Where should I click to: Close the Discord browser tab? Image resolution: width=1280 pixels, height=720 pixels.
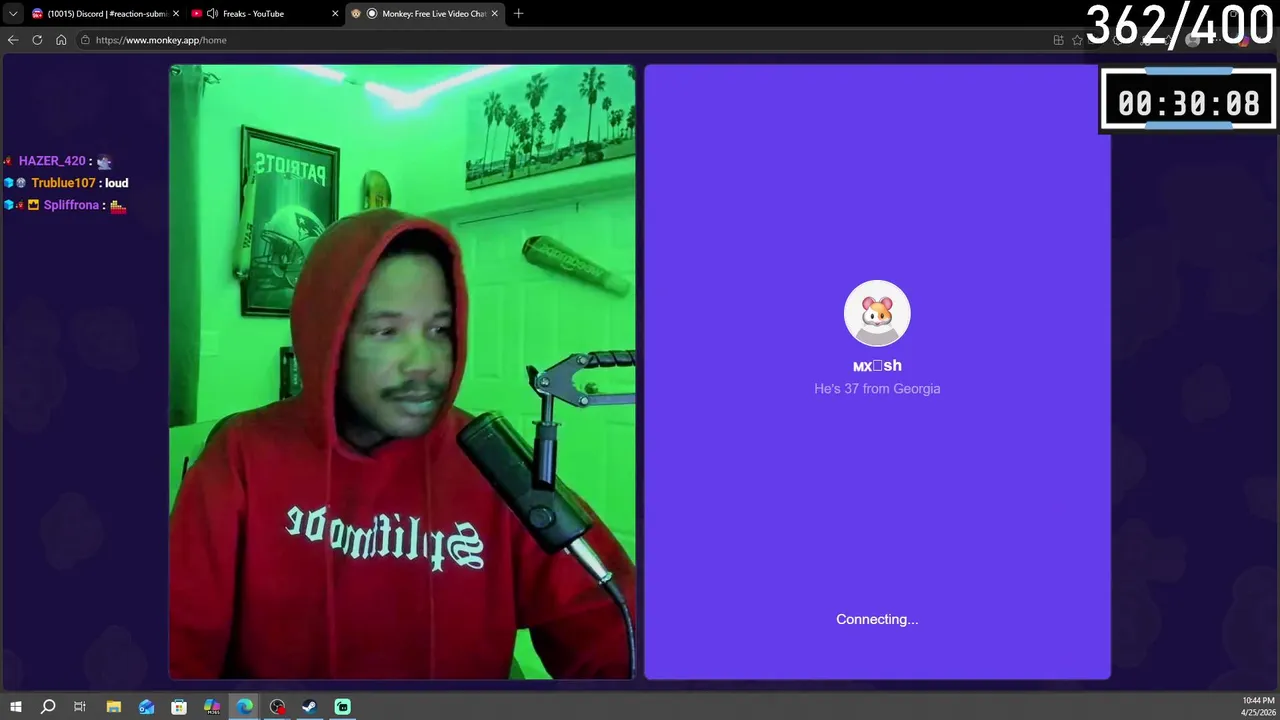[x=176, y=14]
